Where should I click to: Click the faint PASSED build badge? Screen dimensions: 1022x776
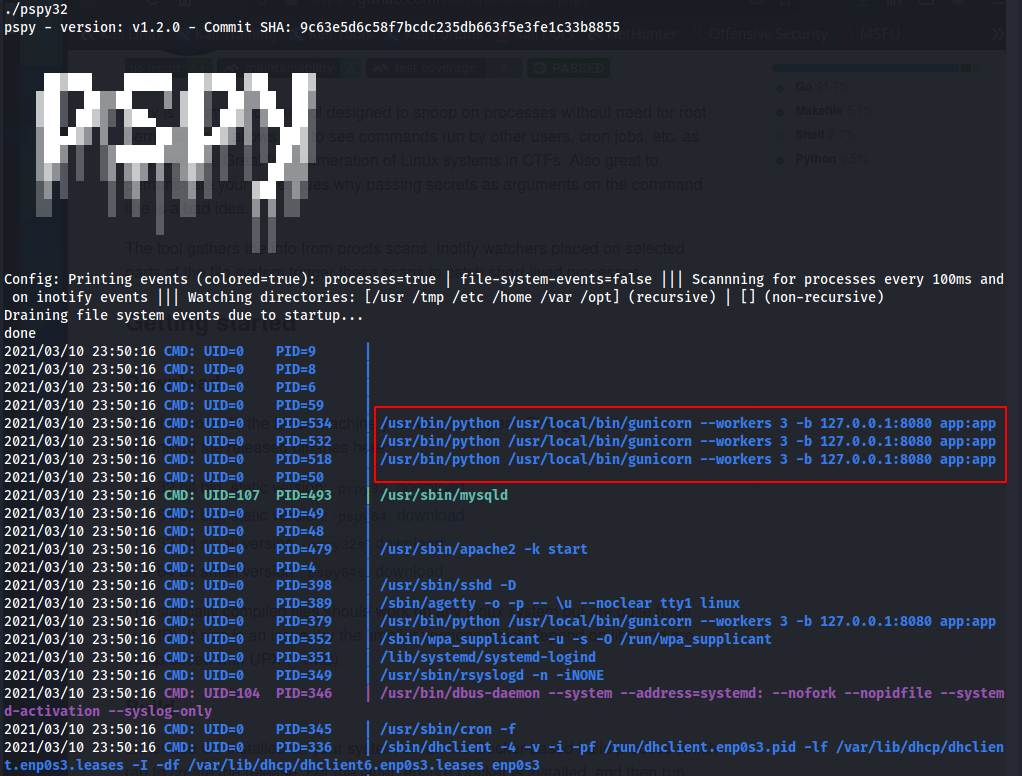pyautogui.click(x=568, y=68)
